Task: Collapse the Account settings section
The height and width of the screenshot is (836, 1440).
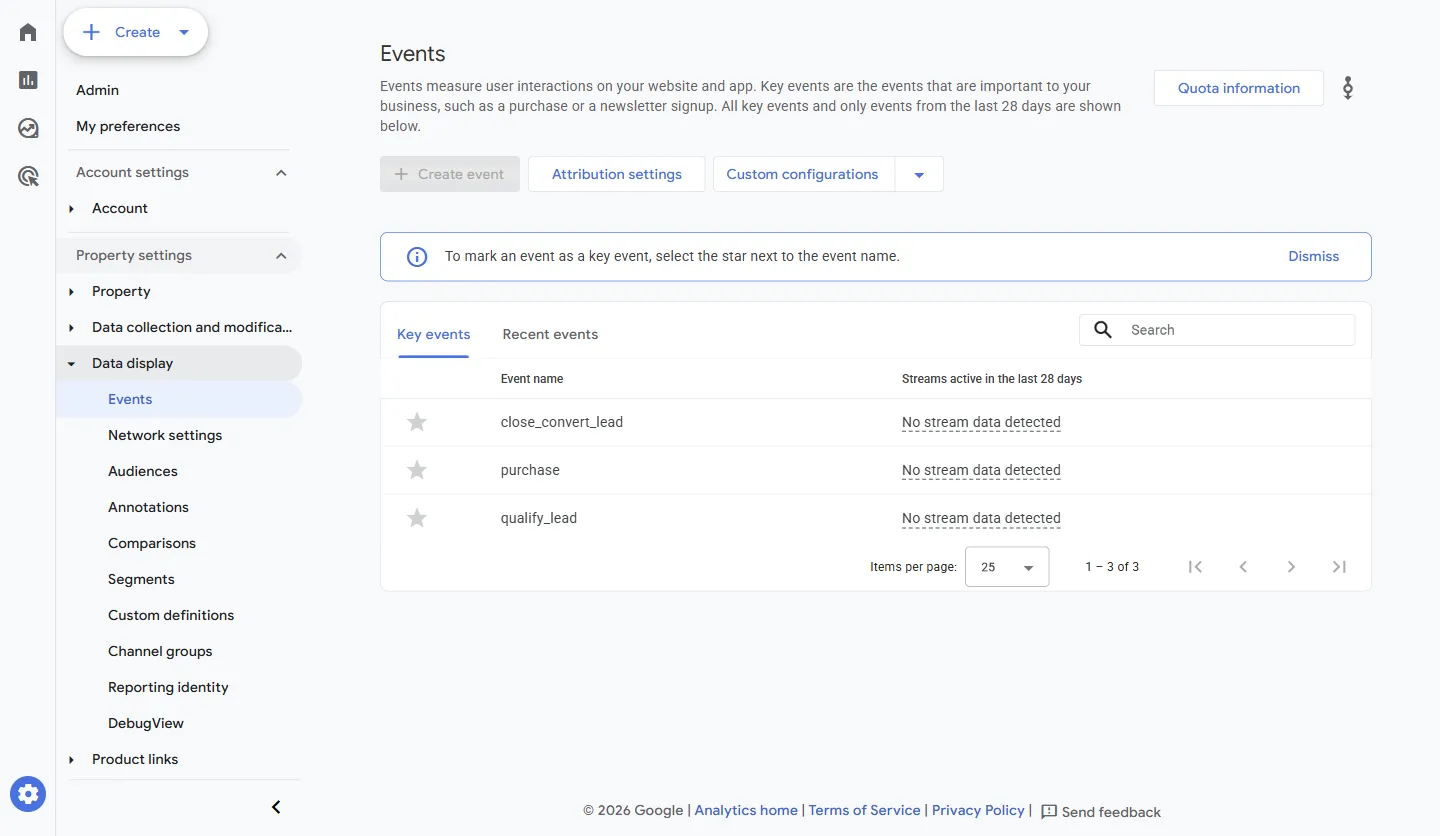Action: [x=281, y=173]
